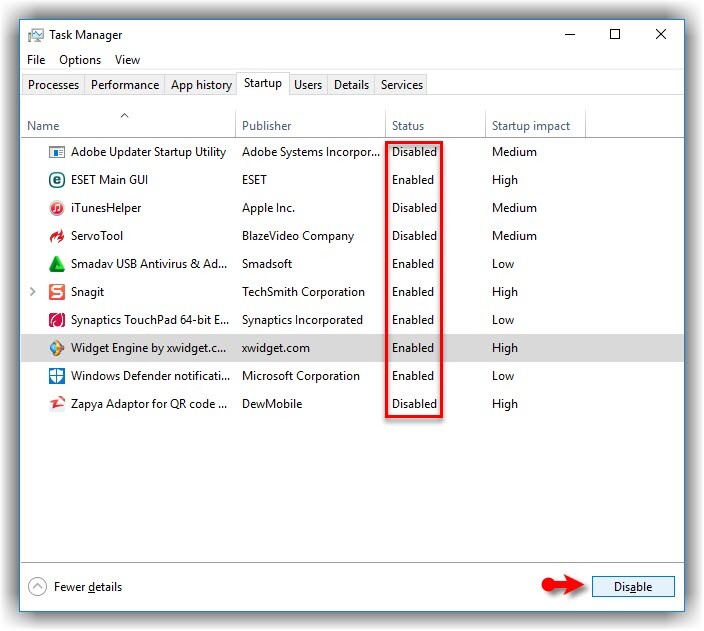Click the Microsoft Corporation publisher cell
Screen dimensions: 704x631
pos(301,376)
